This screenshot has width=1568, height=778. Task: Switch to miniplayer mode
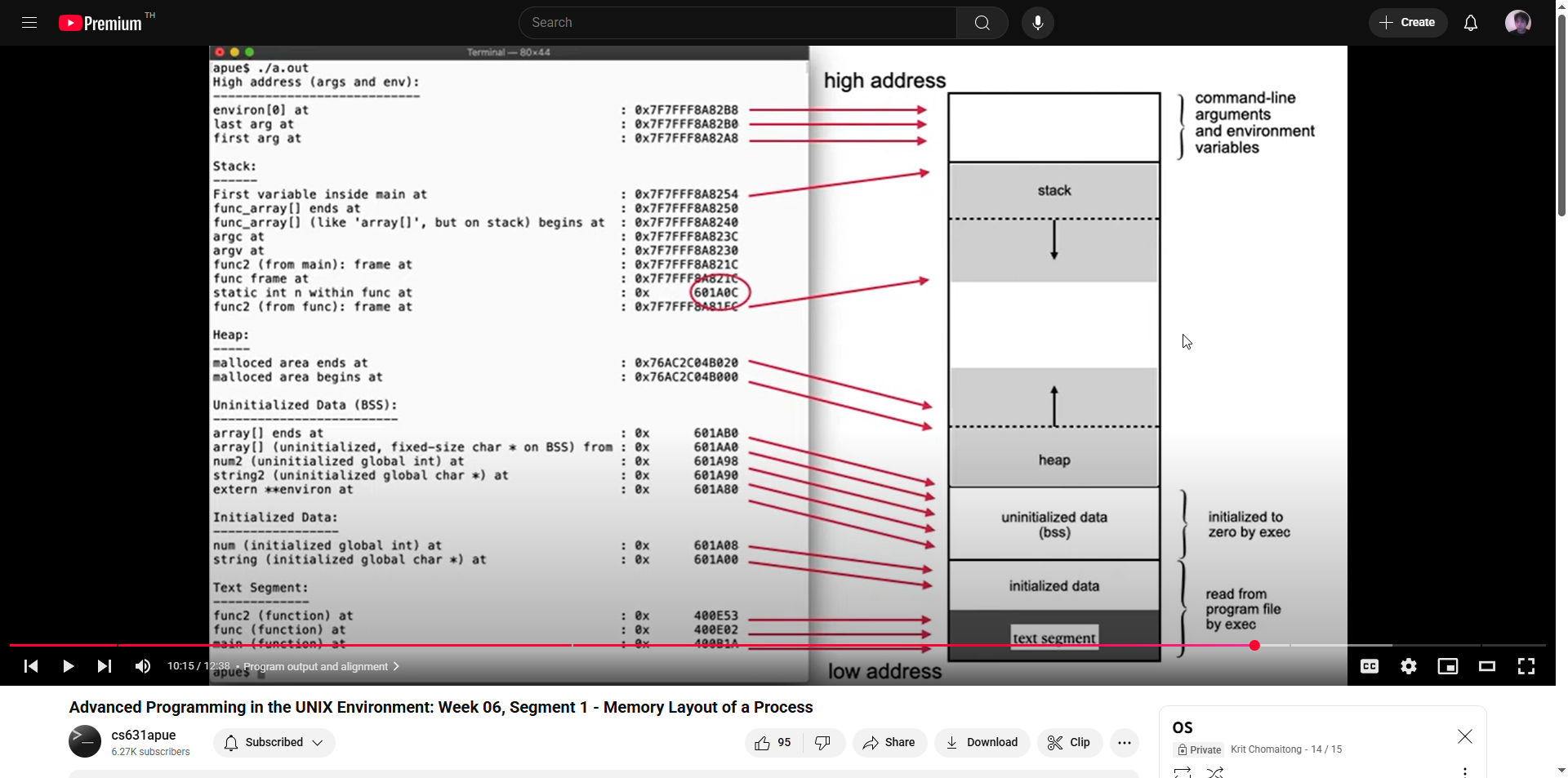click(x=1447, y=666)
